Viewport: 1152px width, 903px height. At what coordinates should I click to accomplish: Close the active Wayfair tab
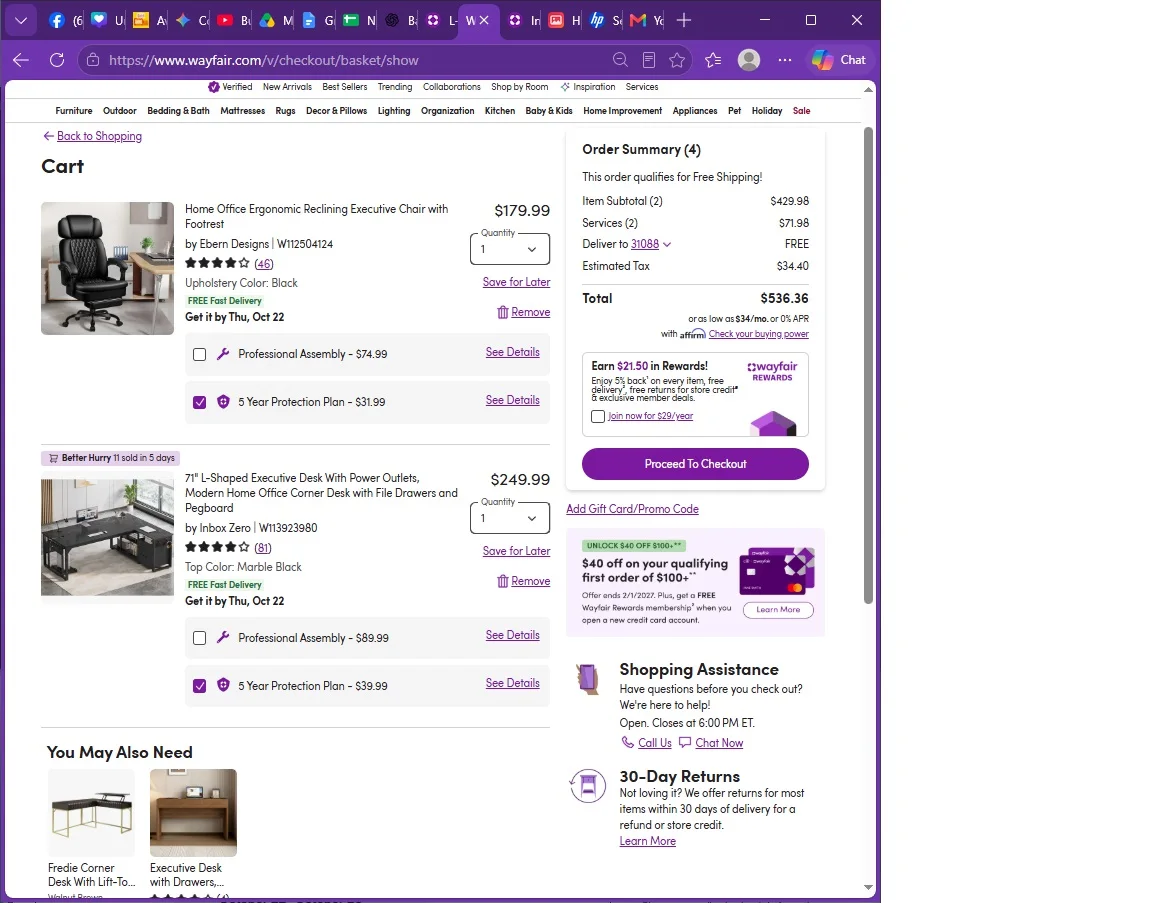[484, 21]
